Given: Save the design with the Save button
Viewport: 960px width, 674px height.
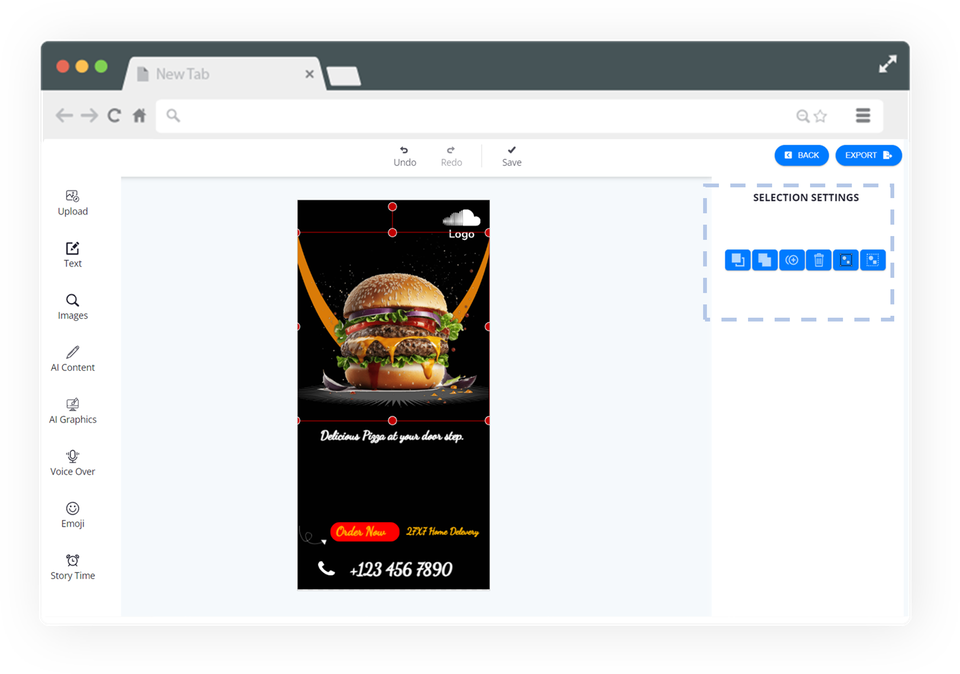Looking at the screenshot, I should click(512, 157).
